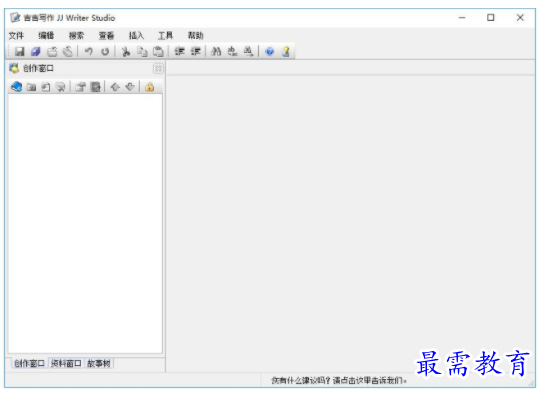
Task: Click the import icon left of Undo
Action: 68,51
